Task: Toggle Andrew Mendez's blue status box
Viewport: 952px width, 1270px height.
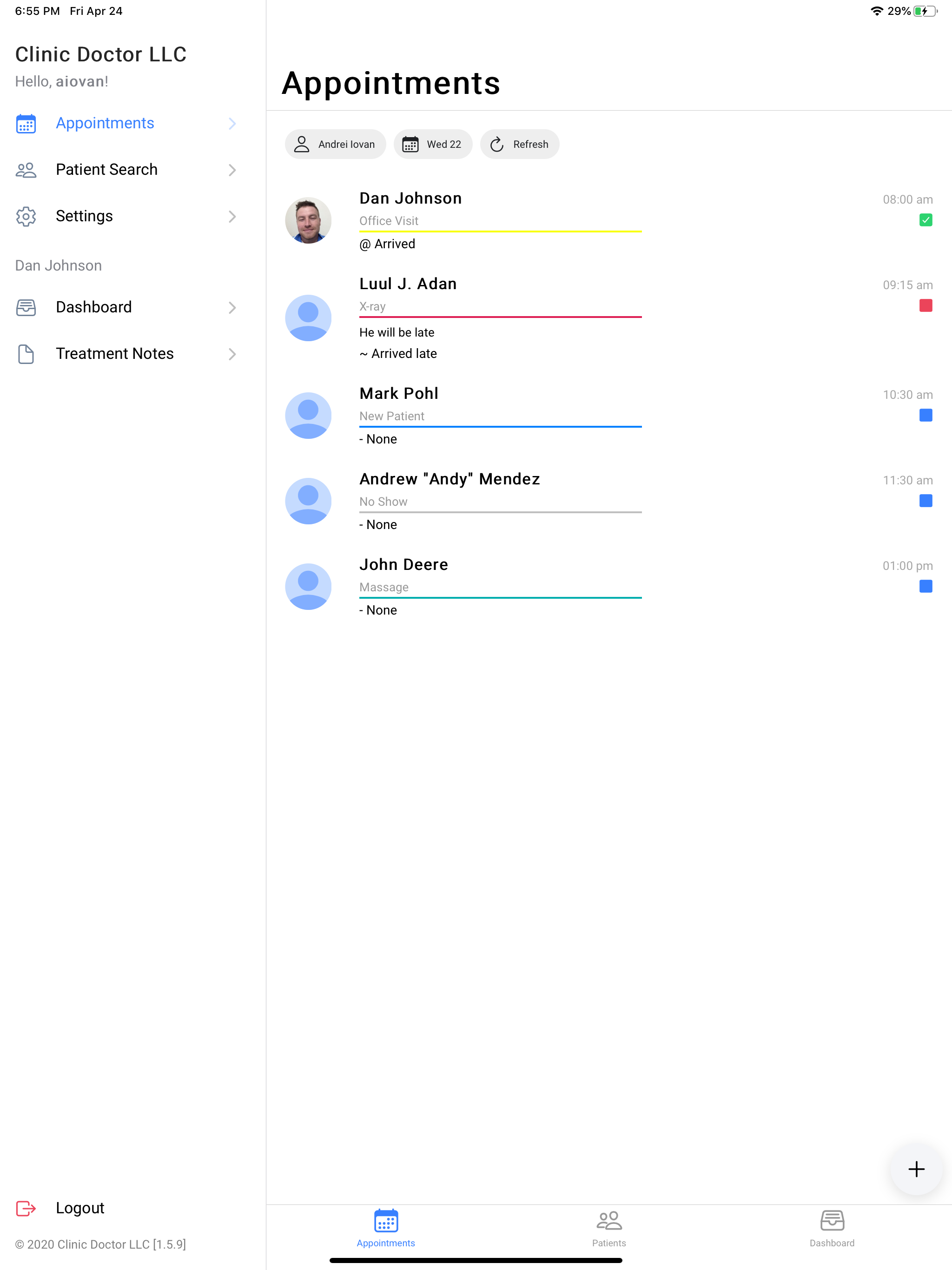Action: pyautogui.click(x=926, y=501)
